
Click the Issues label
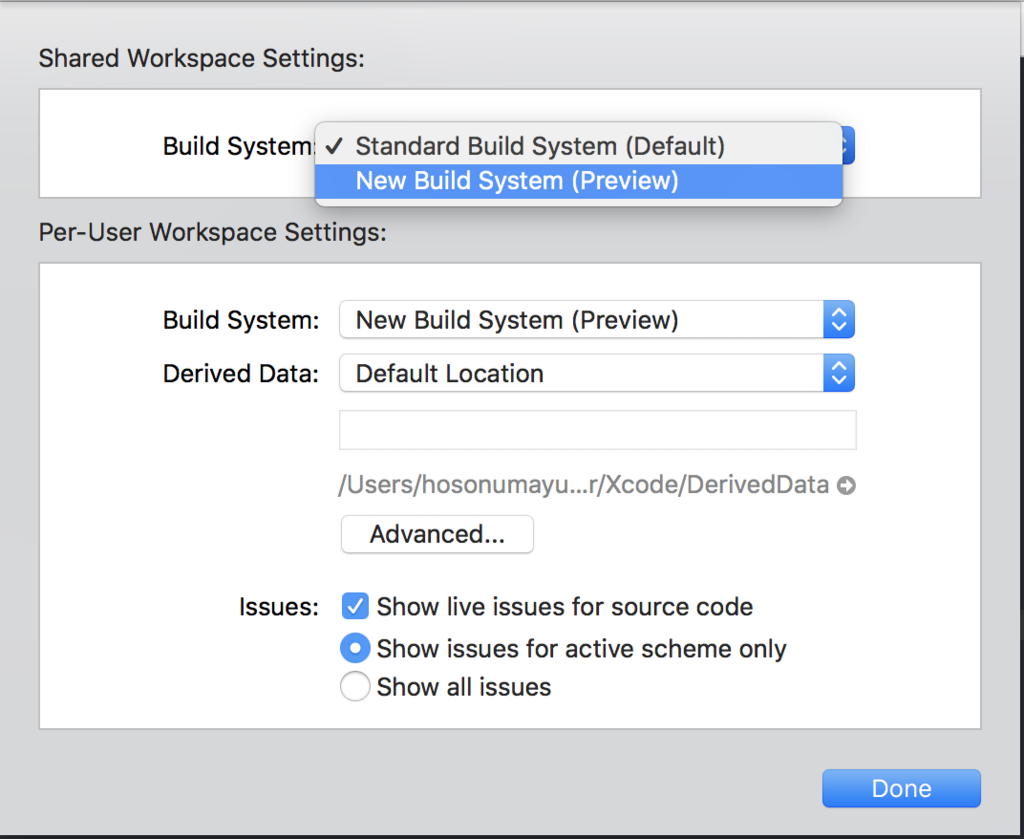click(x=279, y=607)
